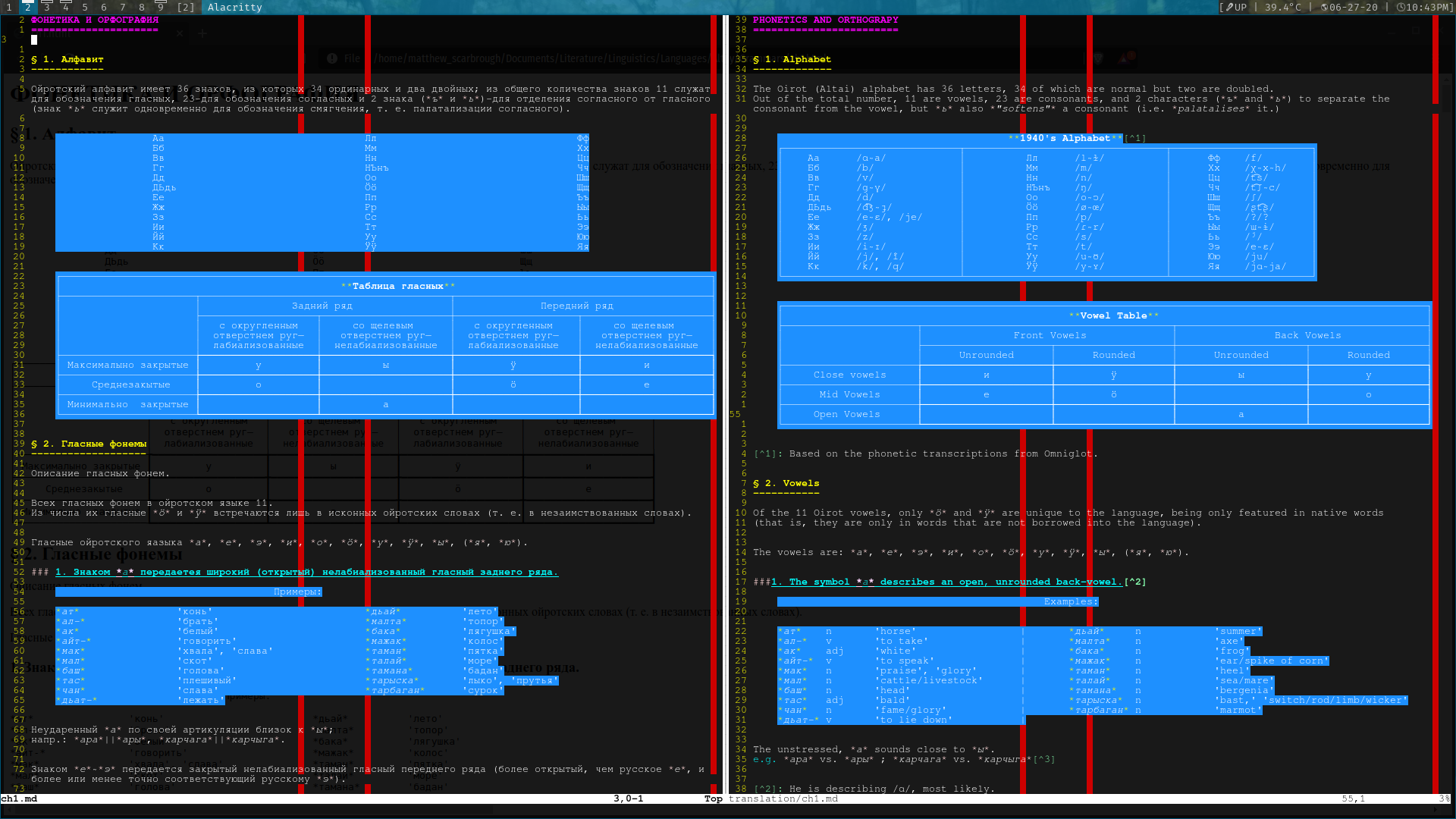Click the ФОНЕТИКА И ОРФОГРАФИЯ heading
1456x819 pixels.
tap(95, 20)
